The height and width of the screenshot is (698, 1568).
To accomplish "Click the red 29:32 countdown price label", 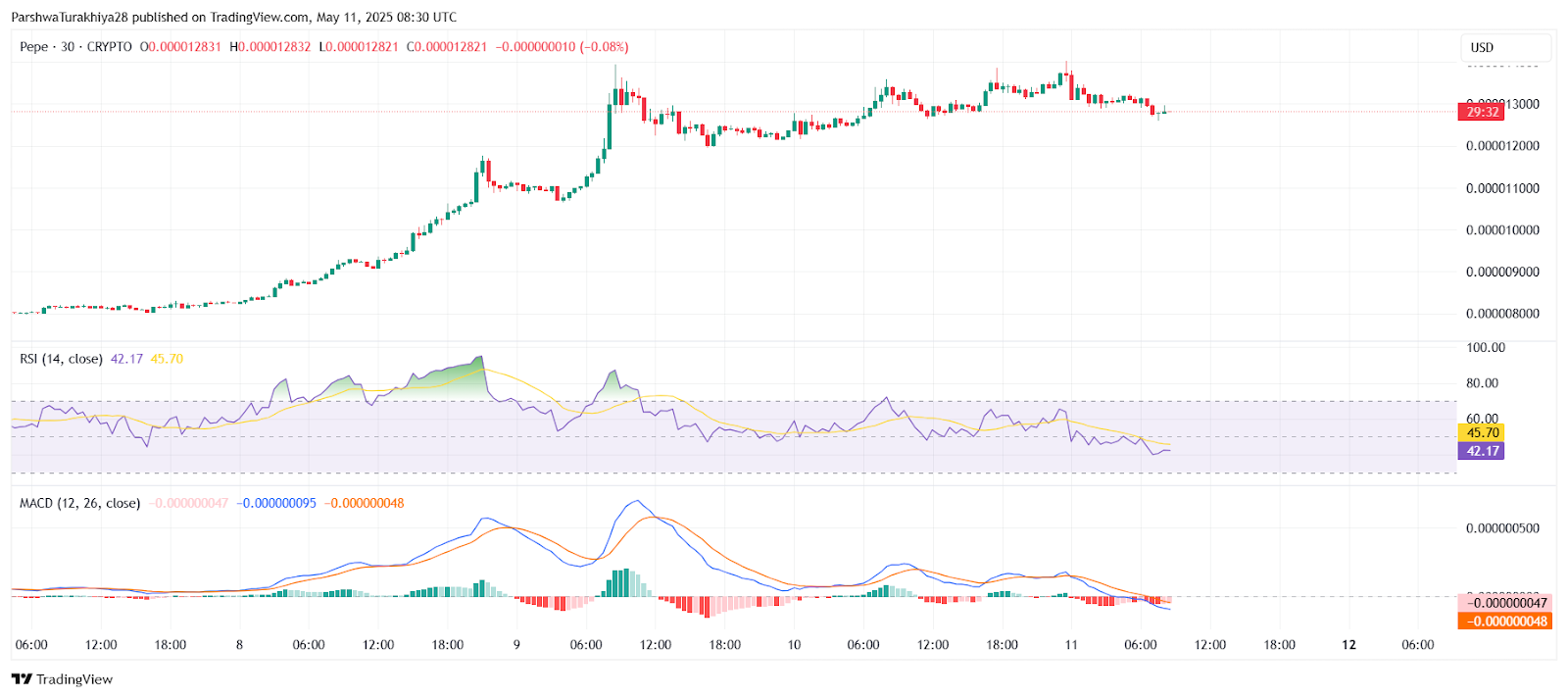I will click(1482, 112).
